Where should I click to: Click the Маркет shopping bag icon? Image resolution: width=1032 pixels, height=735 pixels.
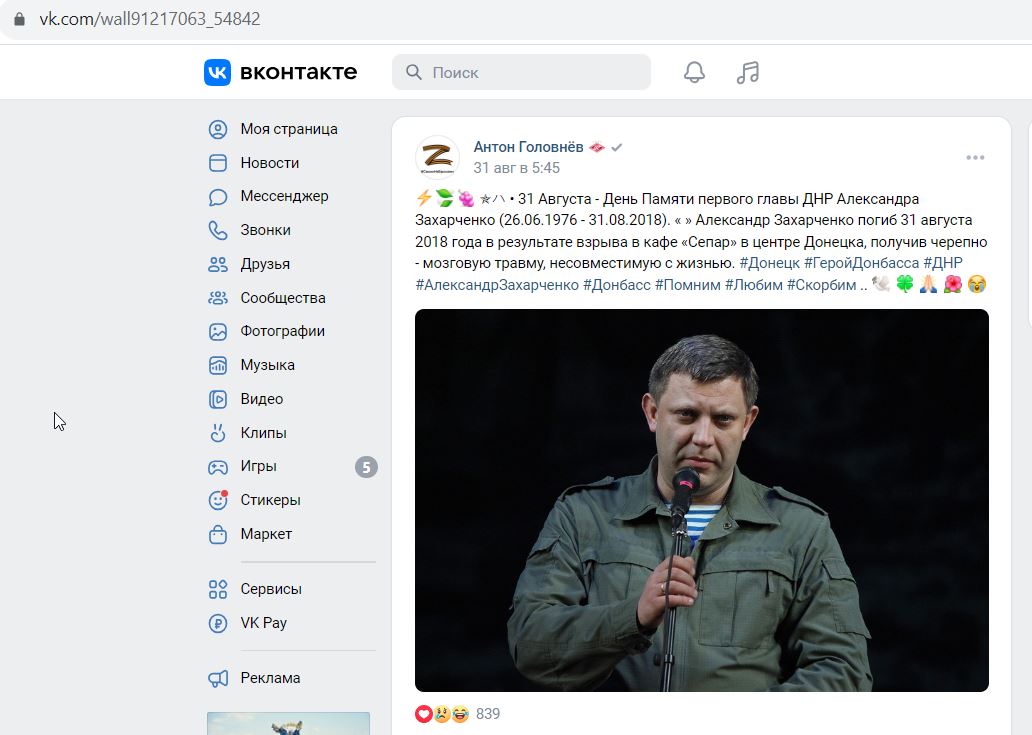218,534
